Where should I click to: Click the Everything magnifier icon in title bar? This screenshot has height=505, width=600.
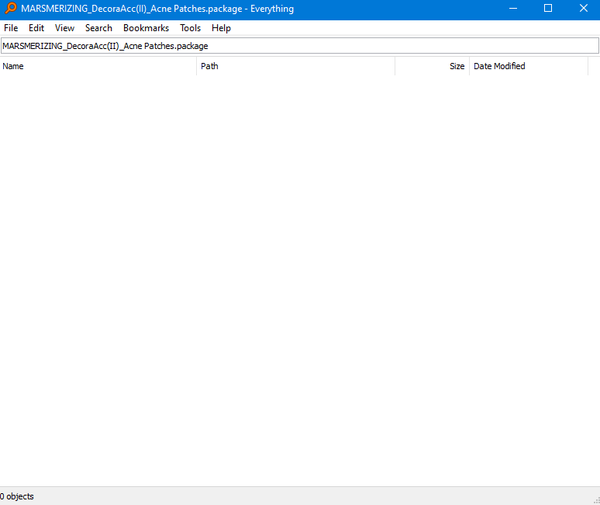click(9, 8)
